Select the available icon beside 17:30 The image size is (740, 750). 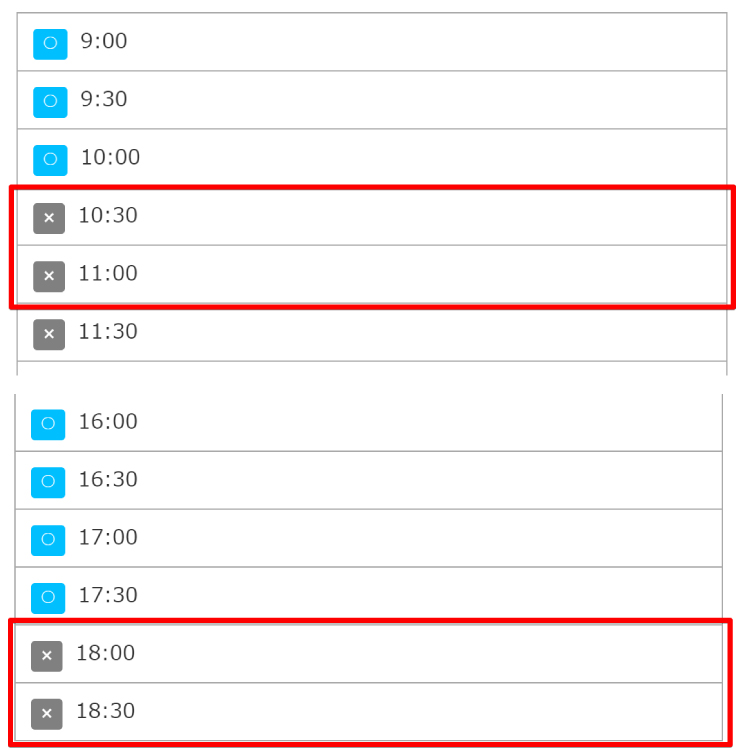(x=48, y=598)
